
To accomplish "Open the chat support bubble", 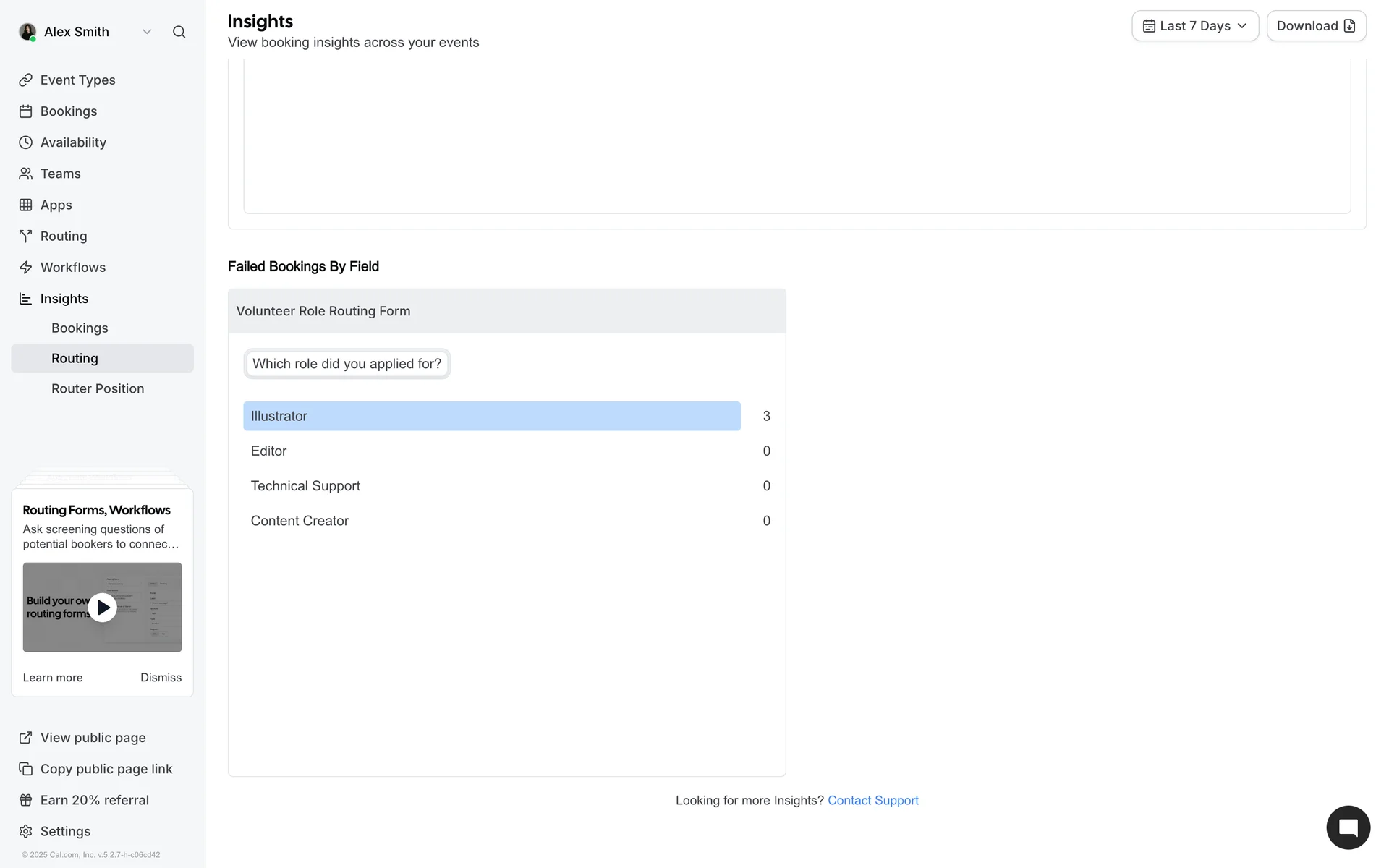I will click(1348, 827).
